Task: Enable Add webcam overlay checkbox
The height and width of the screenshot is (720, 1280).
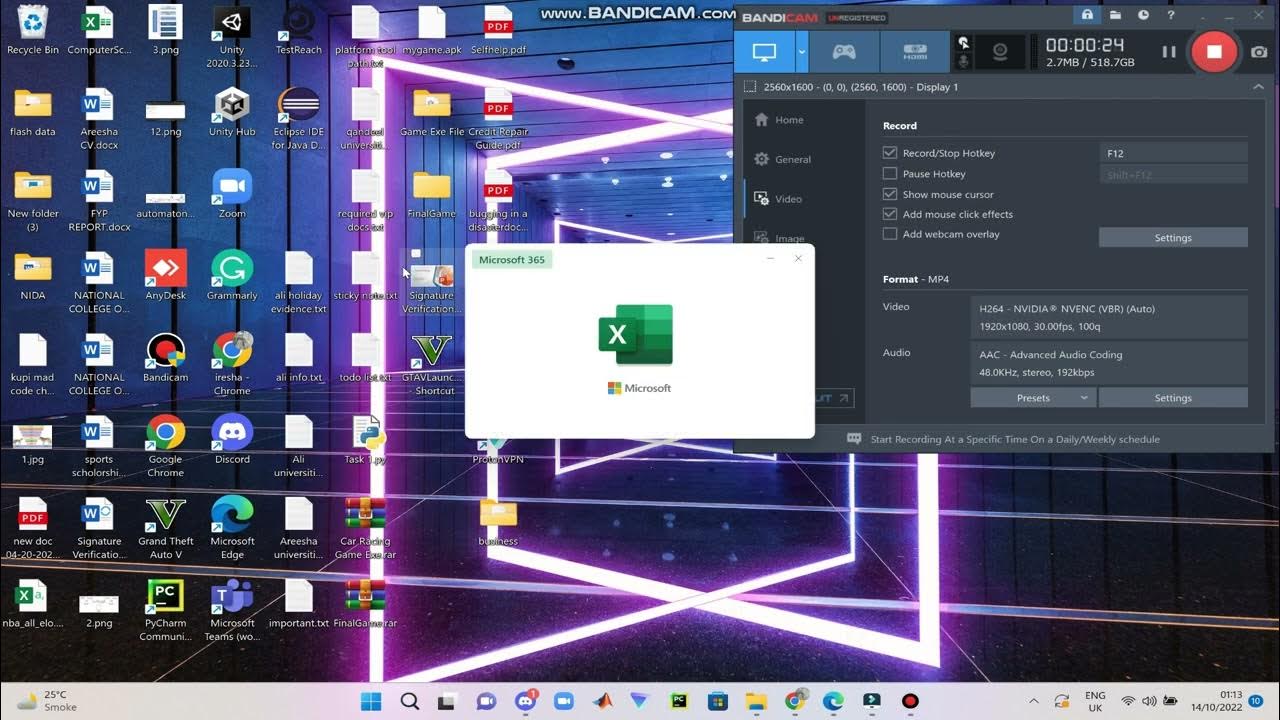Action: tap(890, 234)
